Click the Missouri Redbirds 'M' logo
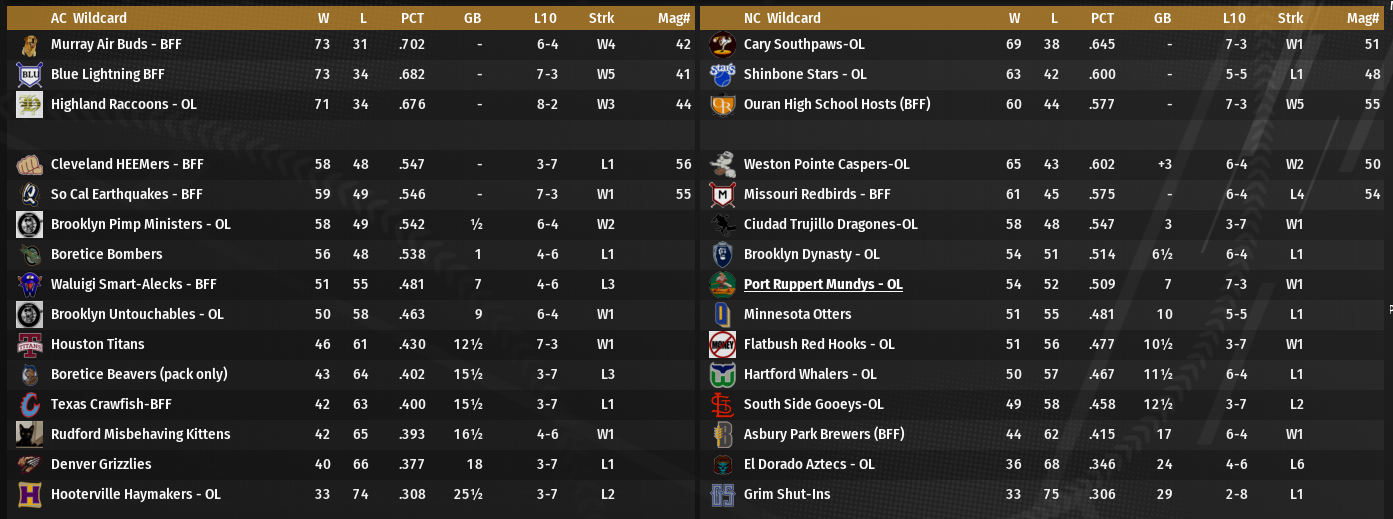This screenshot has height=519, width=1393. click(722, 195)
